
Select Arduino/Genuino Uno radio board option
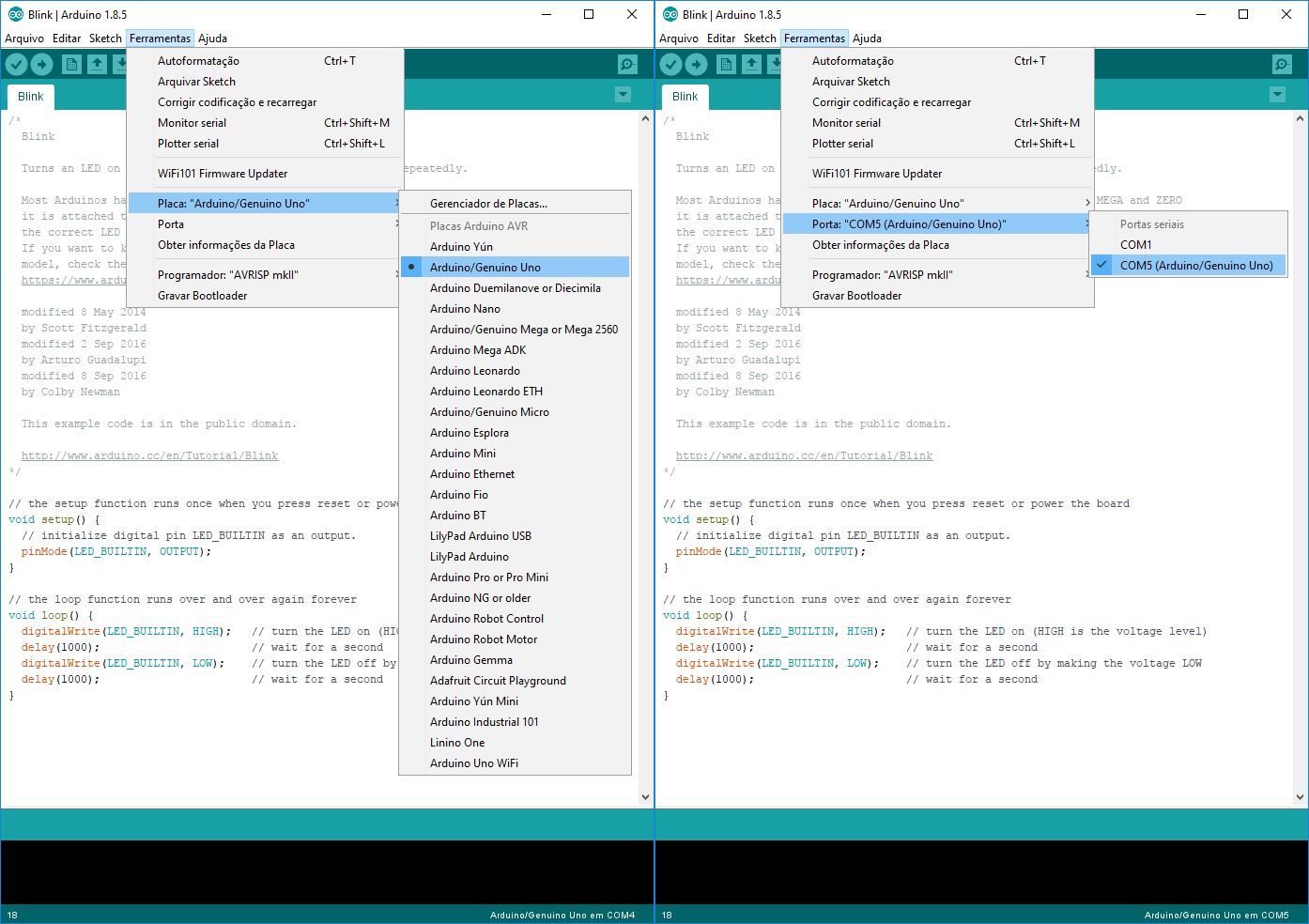pos(515,268)
